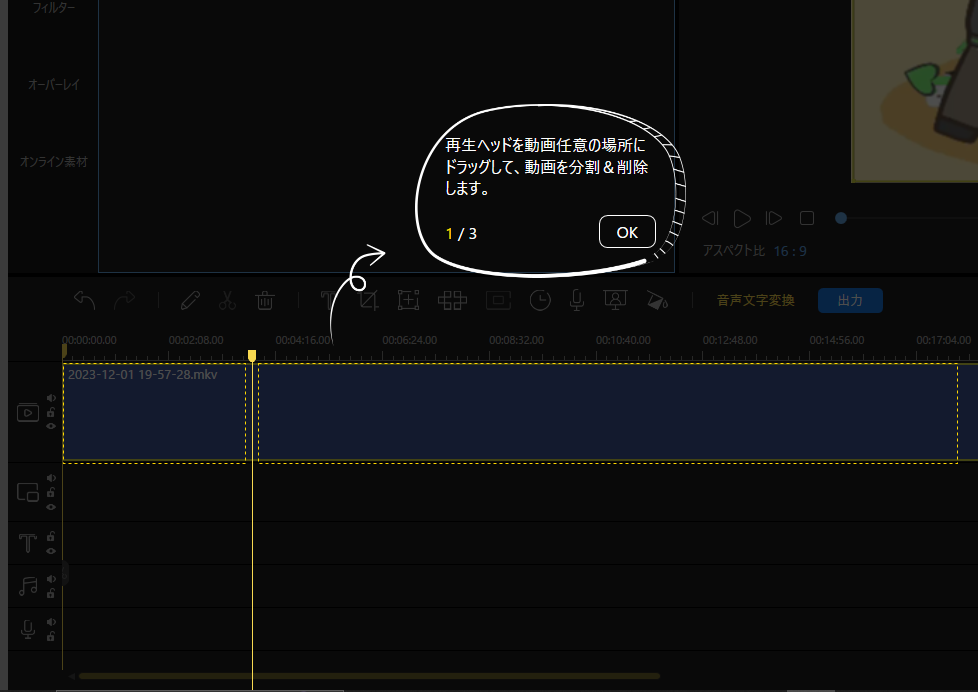Open the オンライン素材 tab in sidebar
Screen dimensions: 978x692
pos(53,161)
